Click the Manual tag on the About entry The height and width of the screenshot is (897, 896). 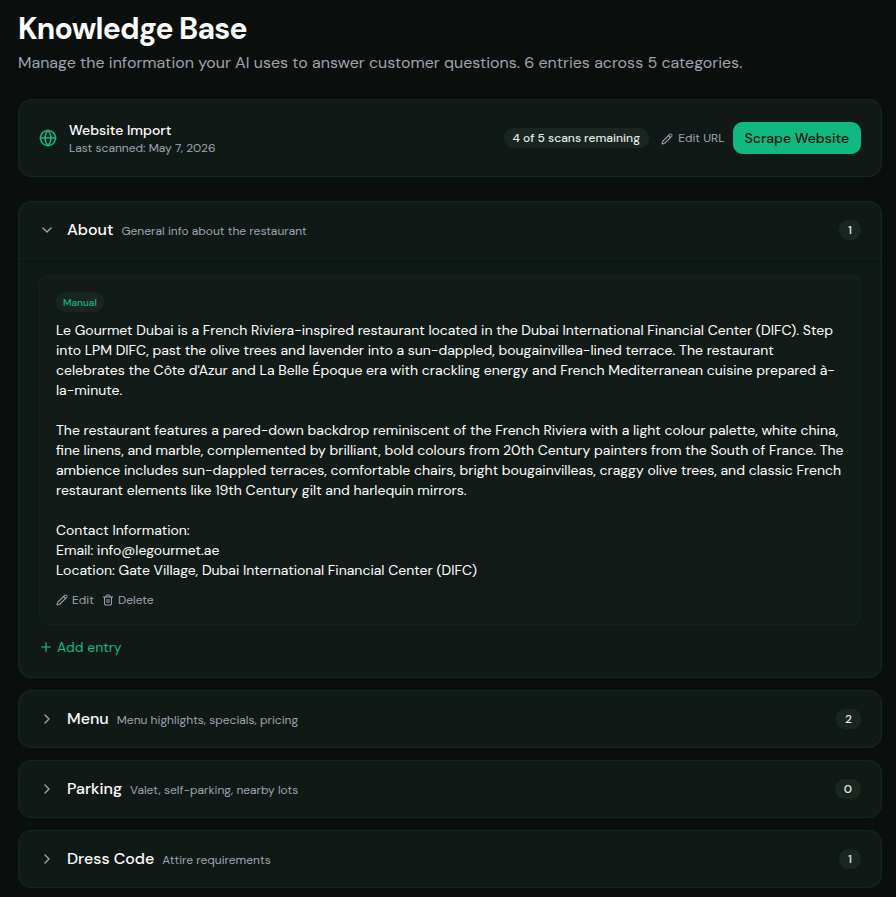click(80, 303)
